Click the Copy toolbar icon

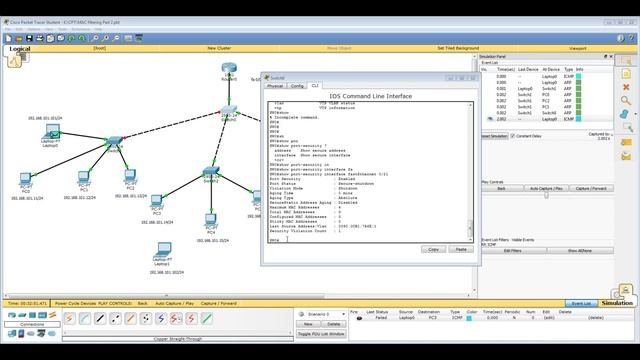[x=50, y=38]
